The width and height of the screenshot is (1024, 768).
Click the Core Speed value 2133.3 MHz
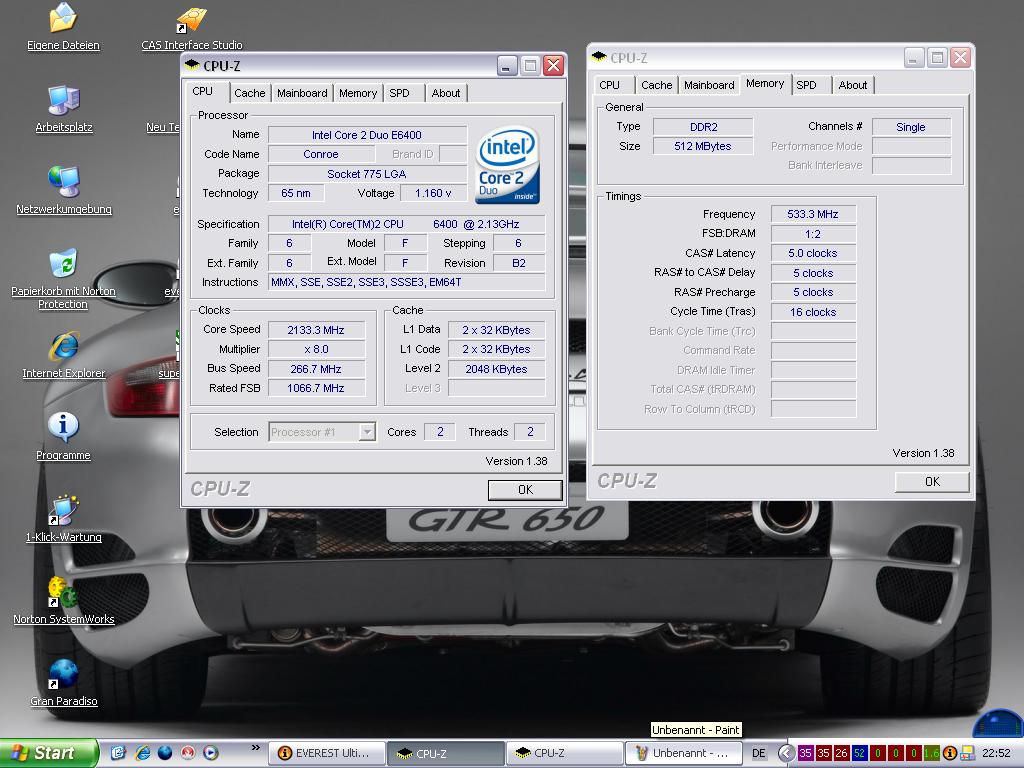[x=316, y=330]
